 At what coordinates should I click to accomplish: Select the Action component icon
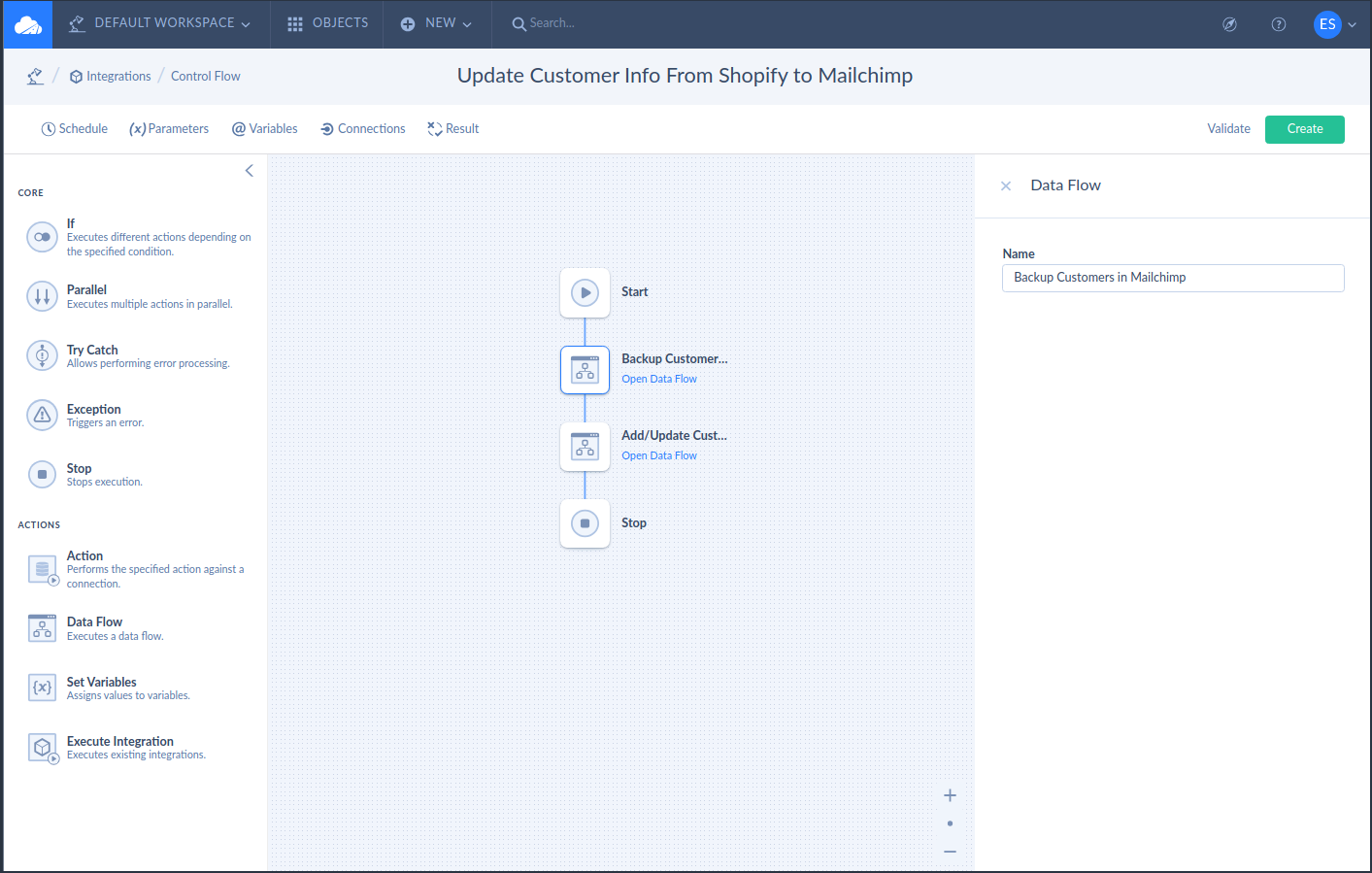tap(44, 569)
